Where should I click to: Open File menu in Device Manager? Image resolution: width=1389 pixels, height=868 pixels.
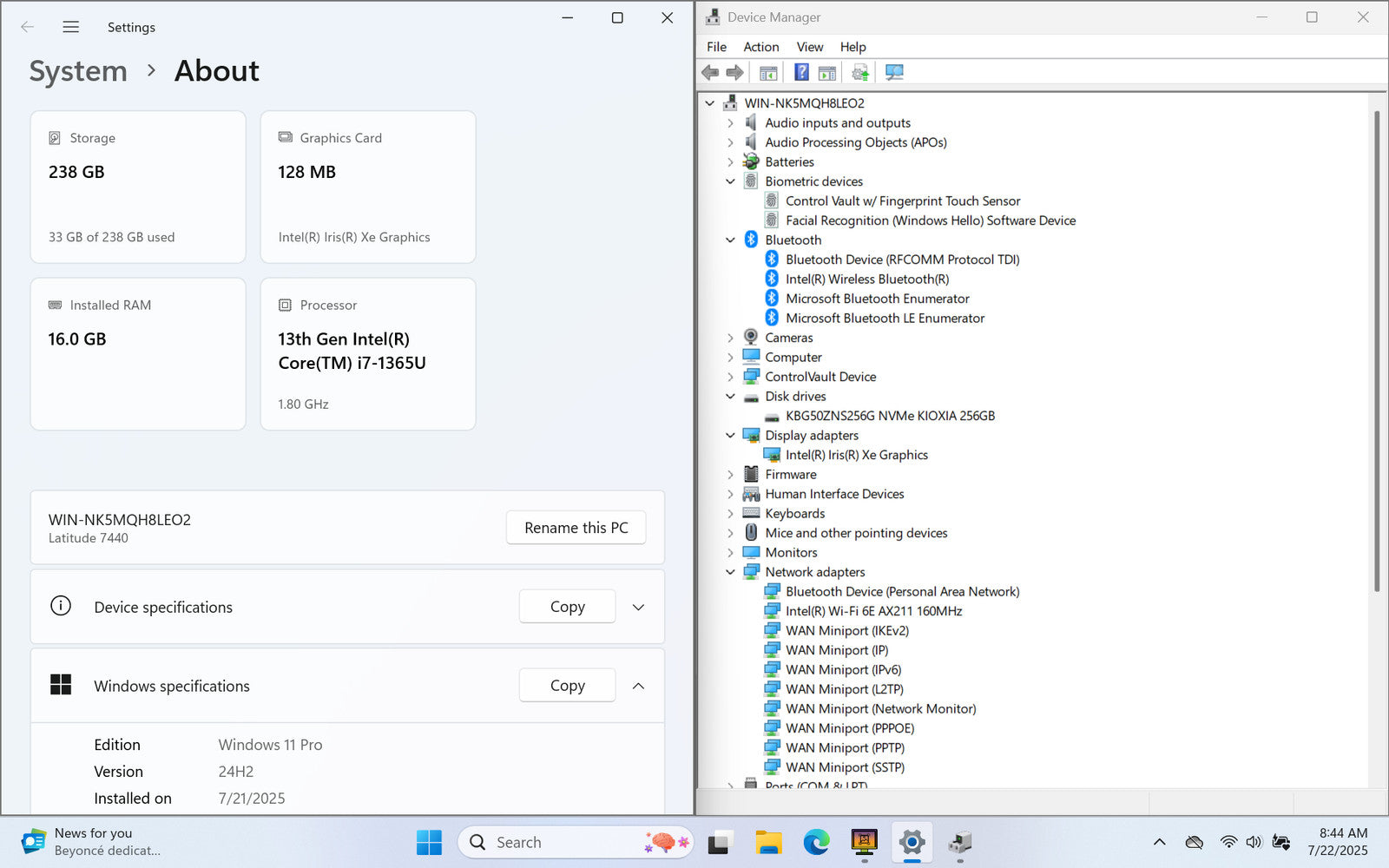[x=716, y=47]
